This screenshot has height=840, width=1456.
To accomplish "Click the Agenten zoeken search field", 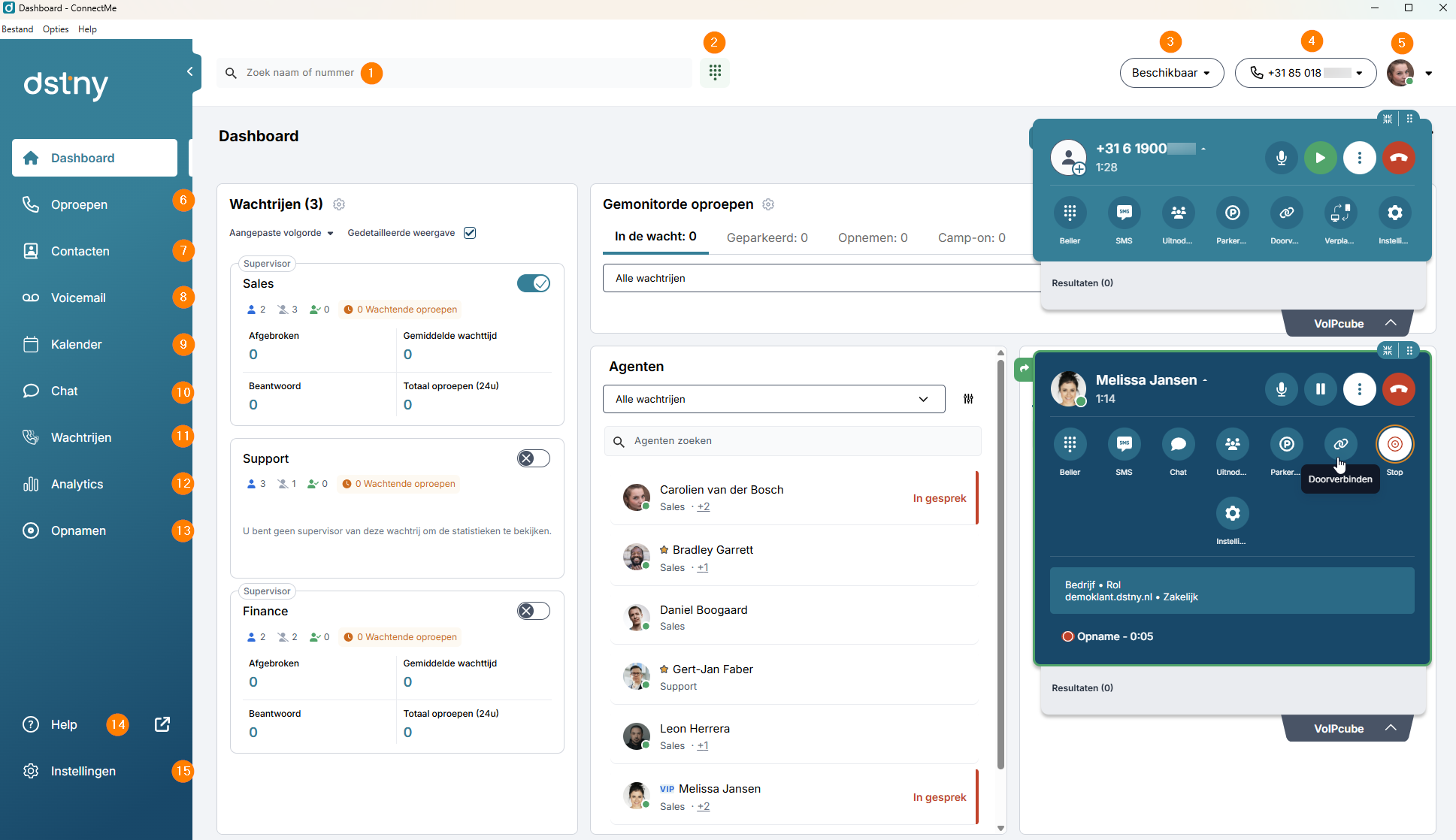I will 792,441.
